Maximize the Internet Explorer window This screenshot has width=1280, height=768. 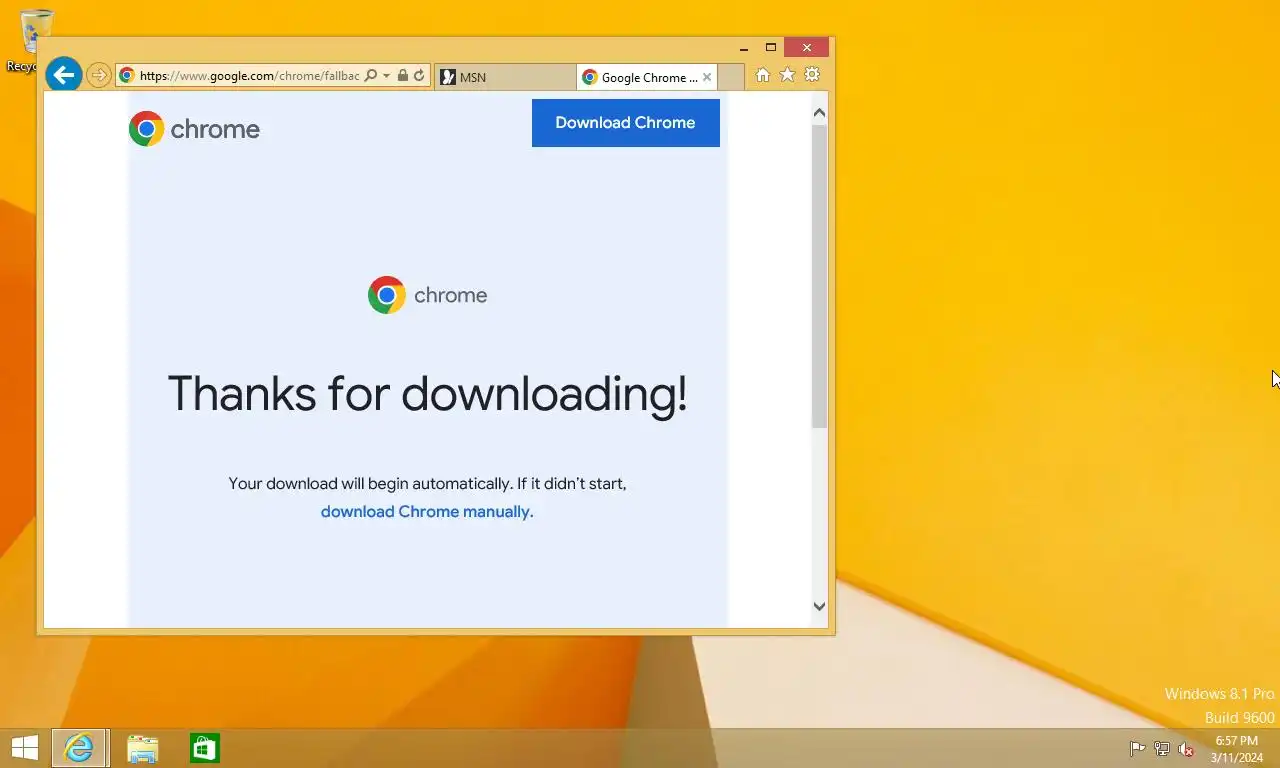[x=771, y=47]
